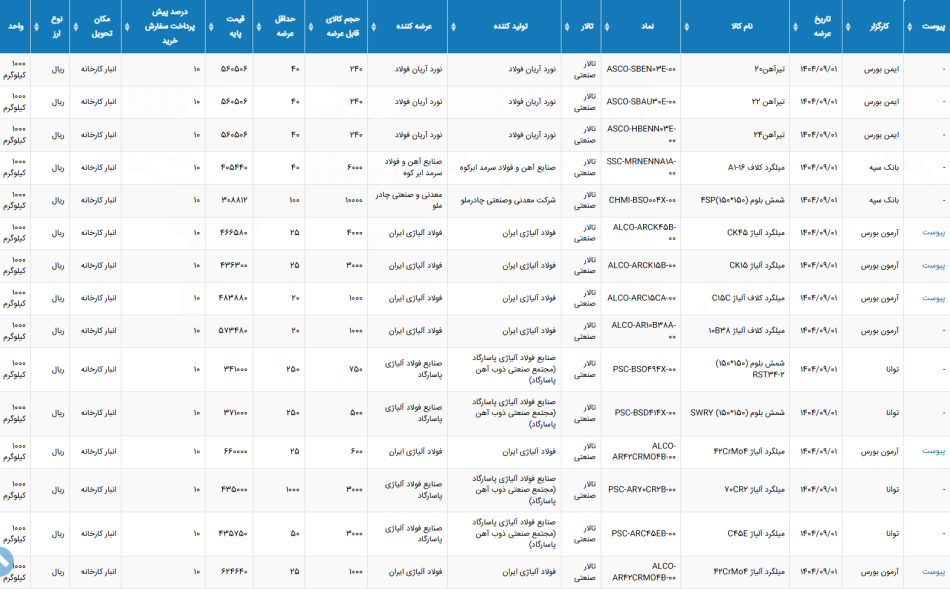Click symbol cell starting with PSC-ARCF
The image size is (950, 589).
tap(643, 533)
